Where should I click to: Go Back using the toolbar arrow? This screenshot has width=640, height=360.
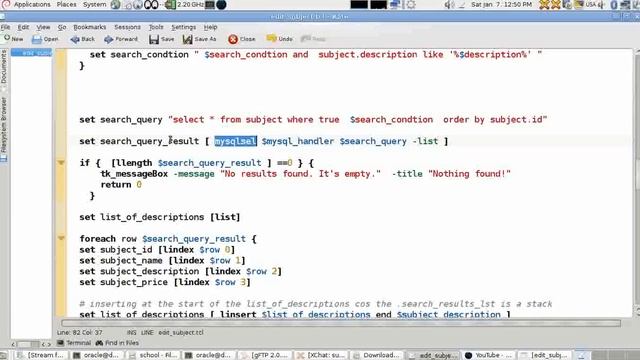coord(75,39)
